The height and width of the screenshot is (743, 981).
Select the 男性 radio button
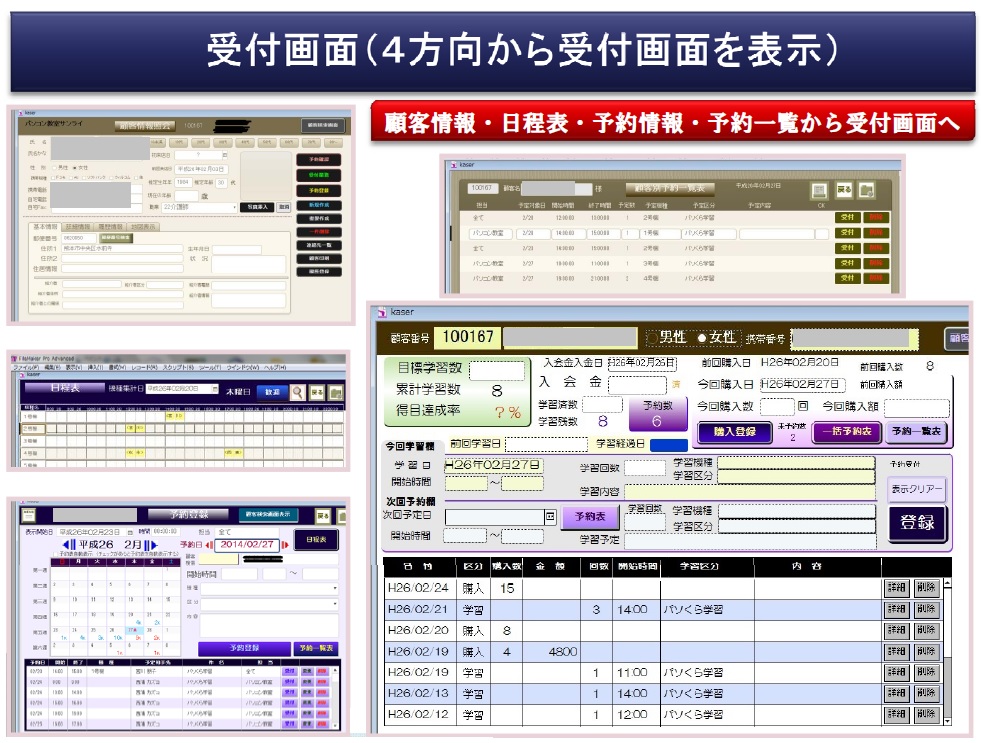(x=653, y=338)
